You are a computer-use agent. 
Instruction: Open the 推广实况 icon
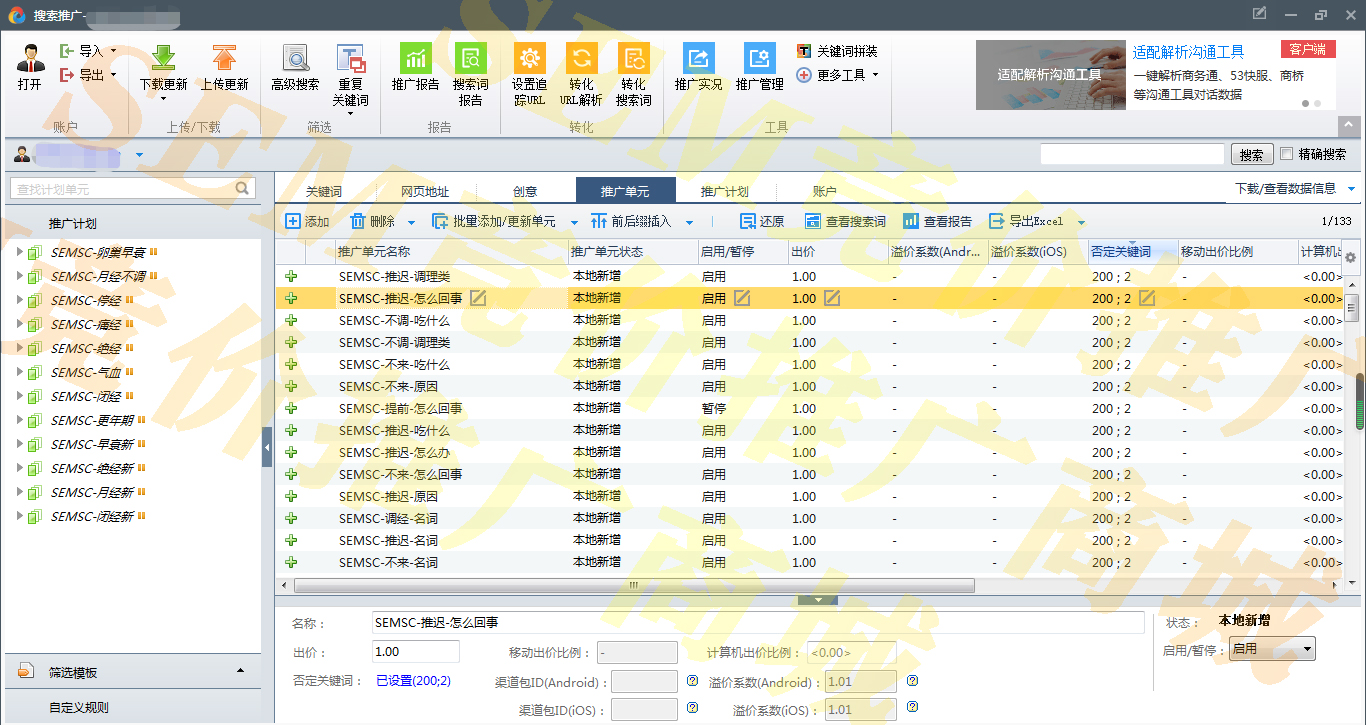pos(698,58)
